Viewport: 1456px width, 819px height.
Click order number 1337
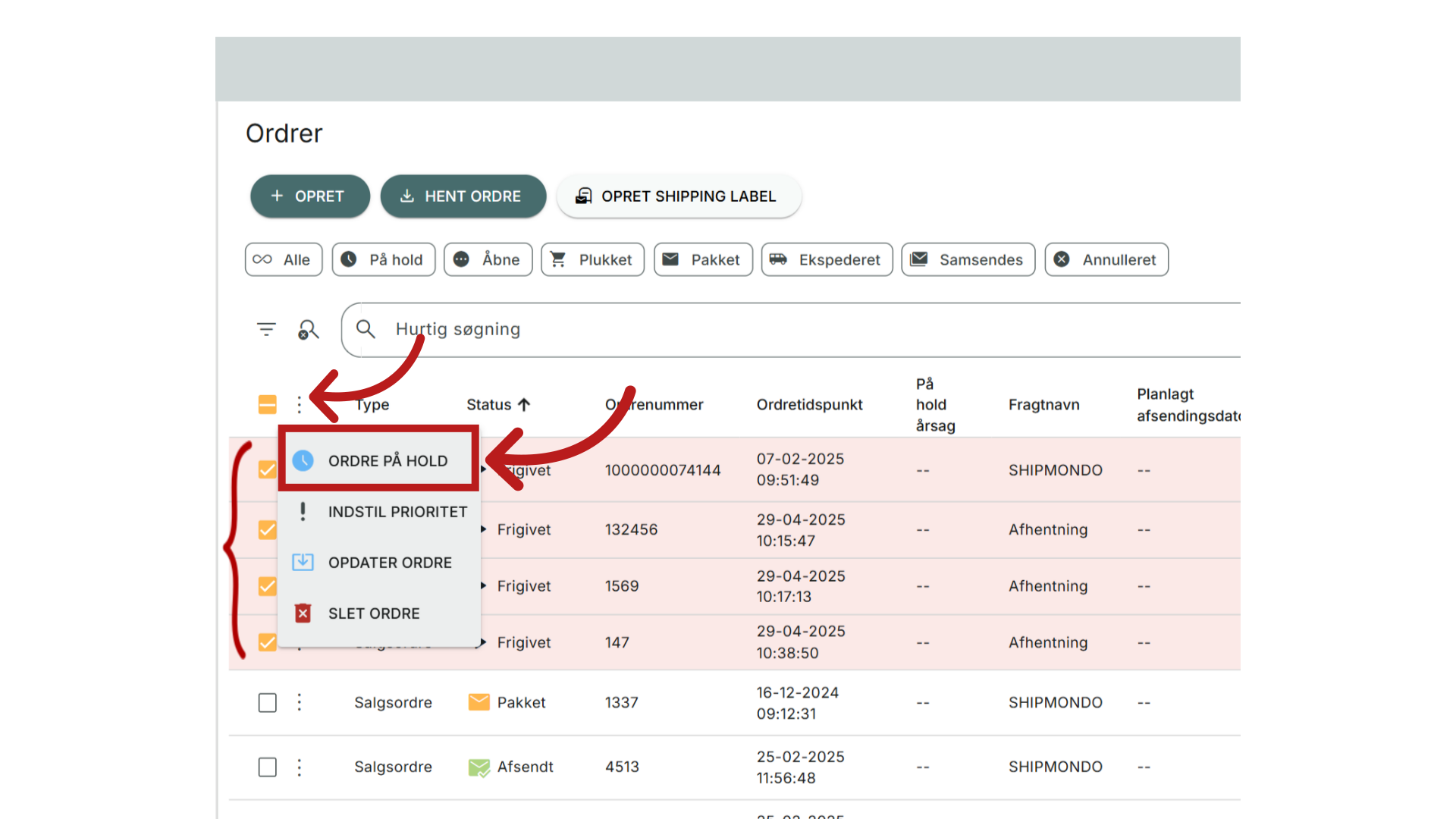tap(621, 702)
